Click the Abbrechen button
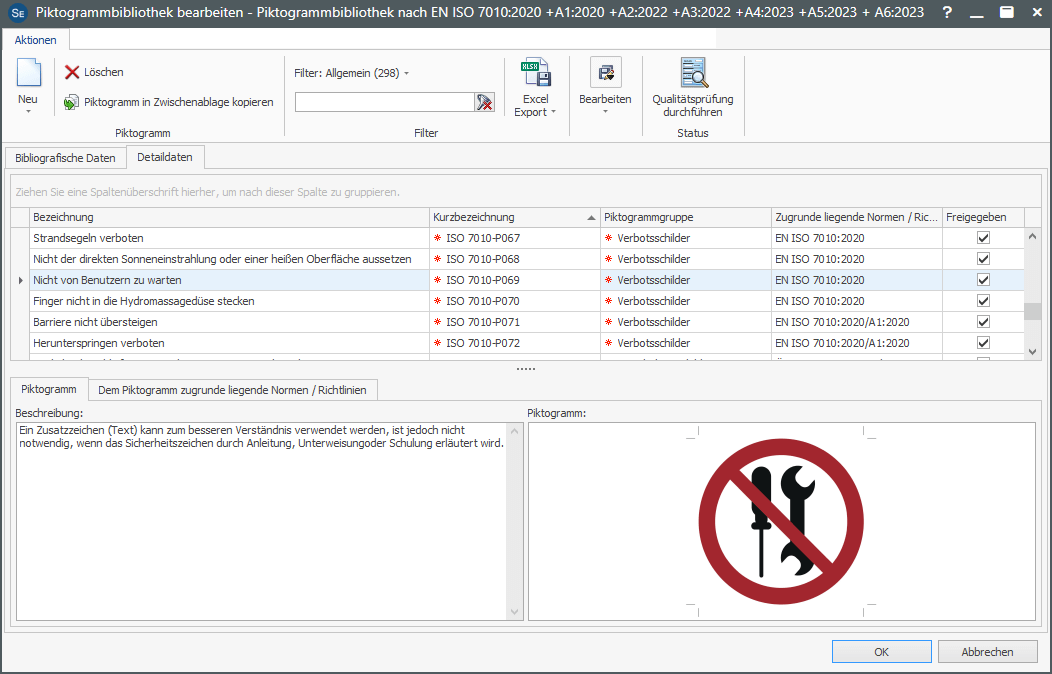Viewport: 1052px width, 674px height. [x=987, y=652]
